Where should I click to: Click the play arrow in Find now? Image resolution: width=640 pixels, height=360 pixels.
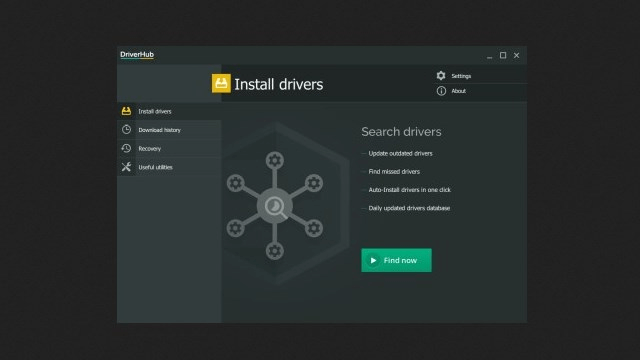373,260
